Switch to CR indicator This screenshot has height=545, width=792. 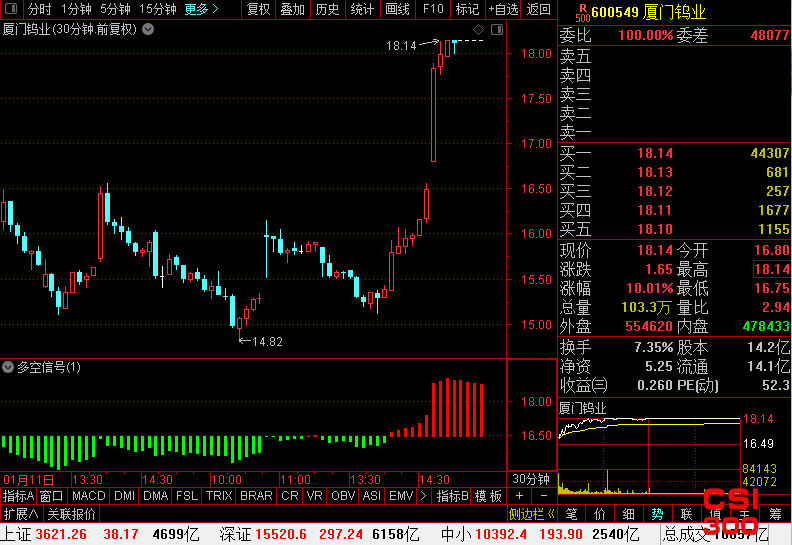tap(290, 496)
